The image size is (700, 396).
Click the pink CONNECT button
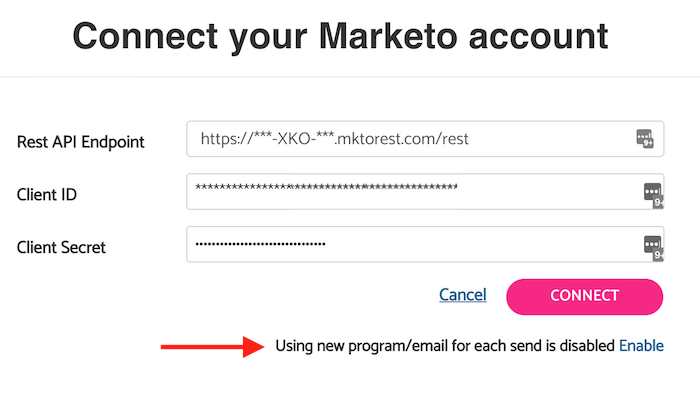(584, 296)
